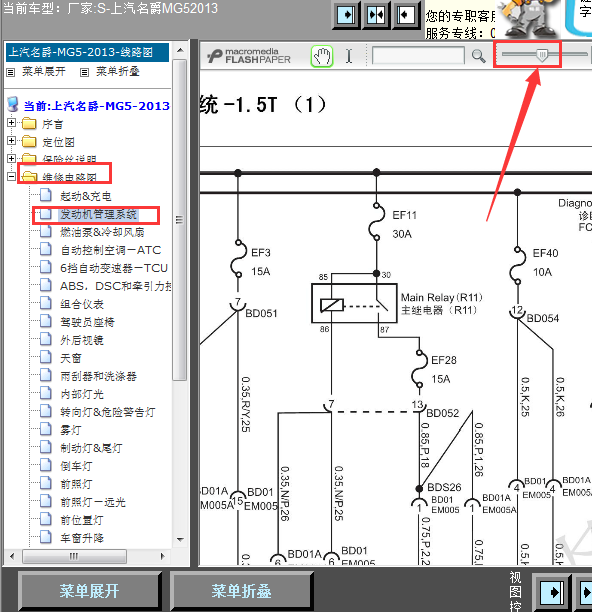Select the FlashPaper hand pan tool

coord(322,56)
